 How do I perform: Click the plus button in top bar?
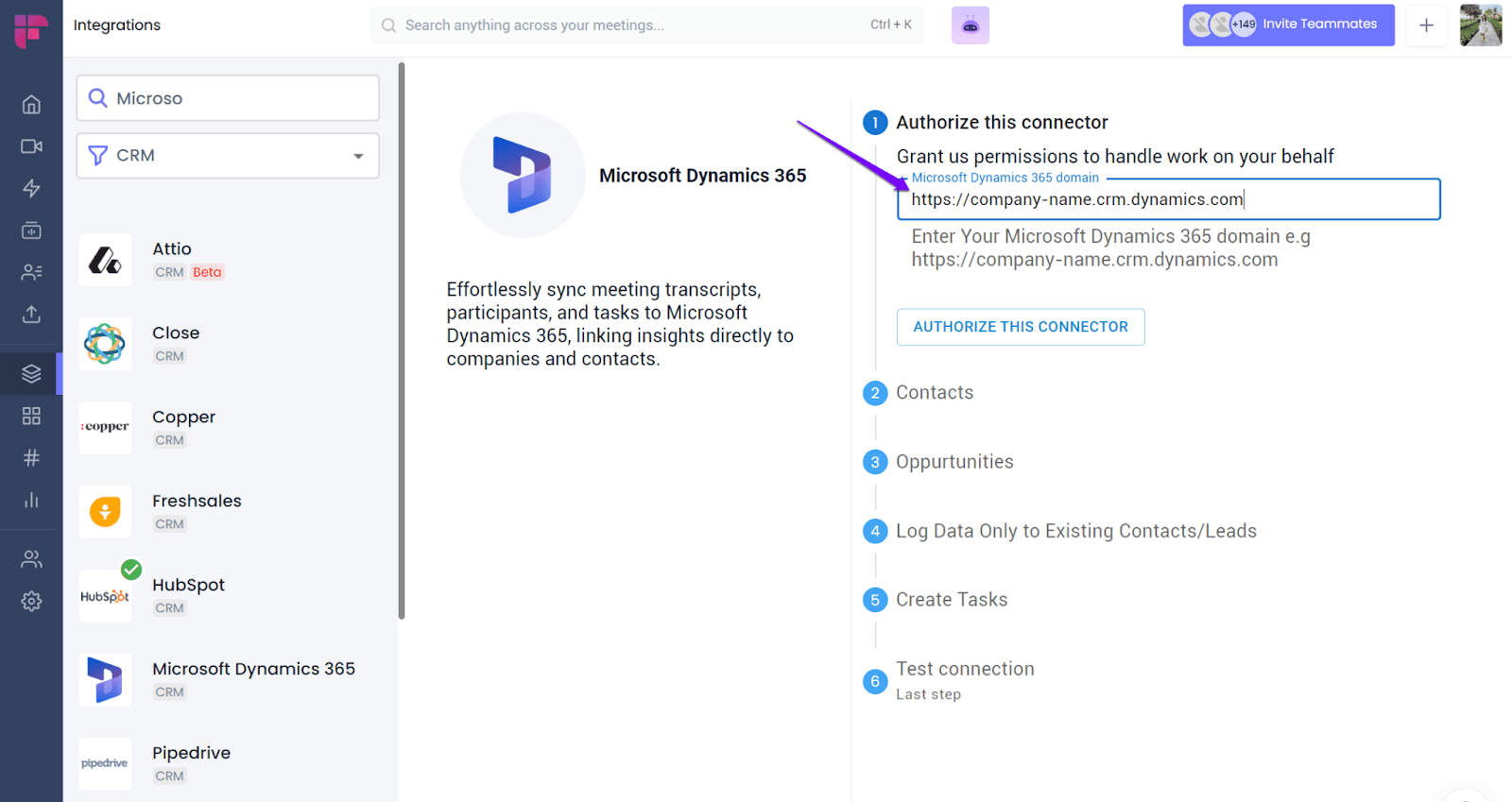(x=1426, y=26)
